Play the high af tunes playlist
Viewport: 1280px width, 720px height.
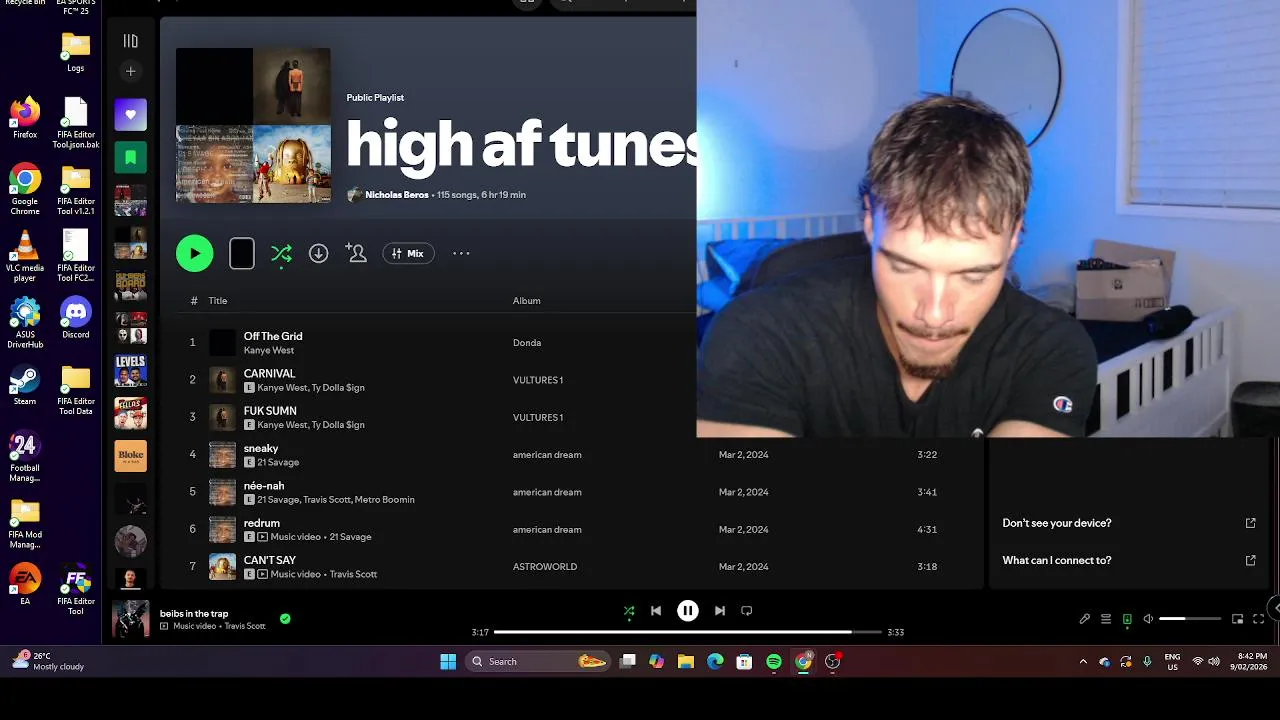click(195, 253)
